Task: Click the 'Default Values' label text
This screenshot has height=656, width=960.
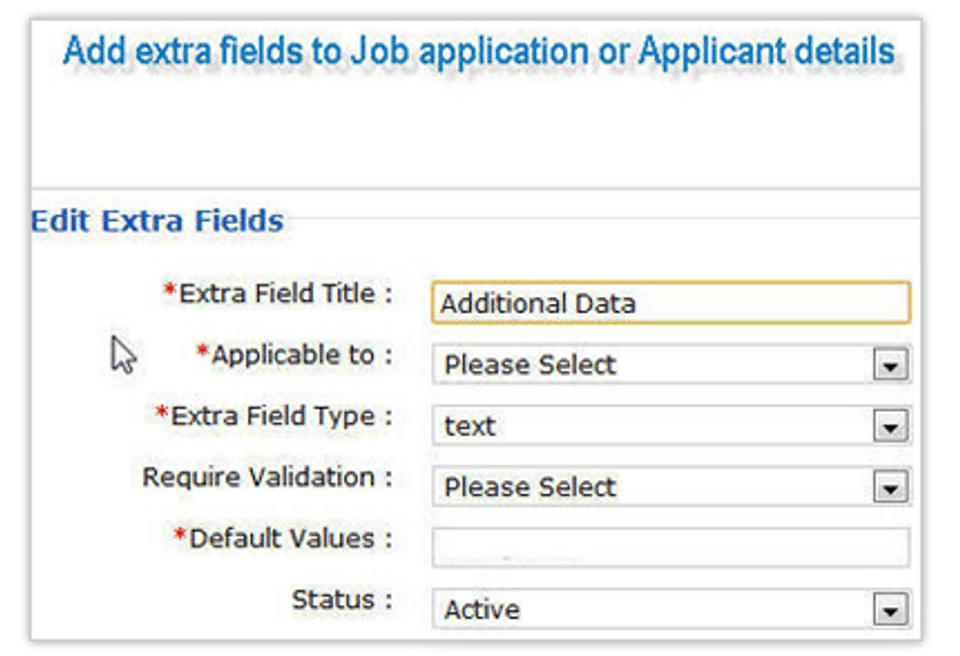Action: point(289,538)
